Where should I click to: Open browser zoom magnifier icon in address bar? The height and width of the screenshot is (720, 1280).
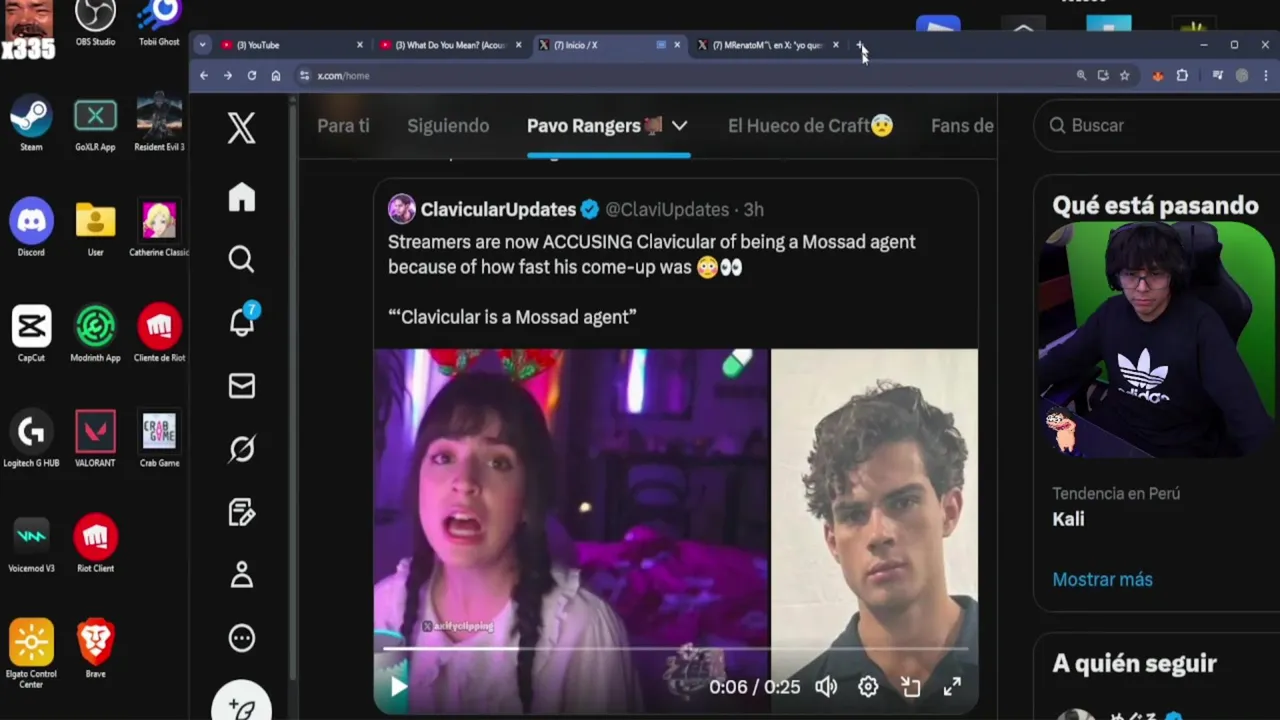point(1081,75)
